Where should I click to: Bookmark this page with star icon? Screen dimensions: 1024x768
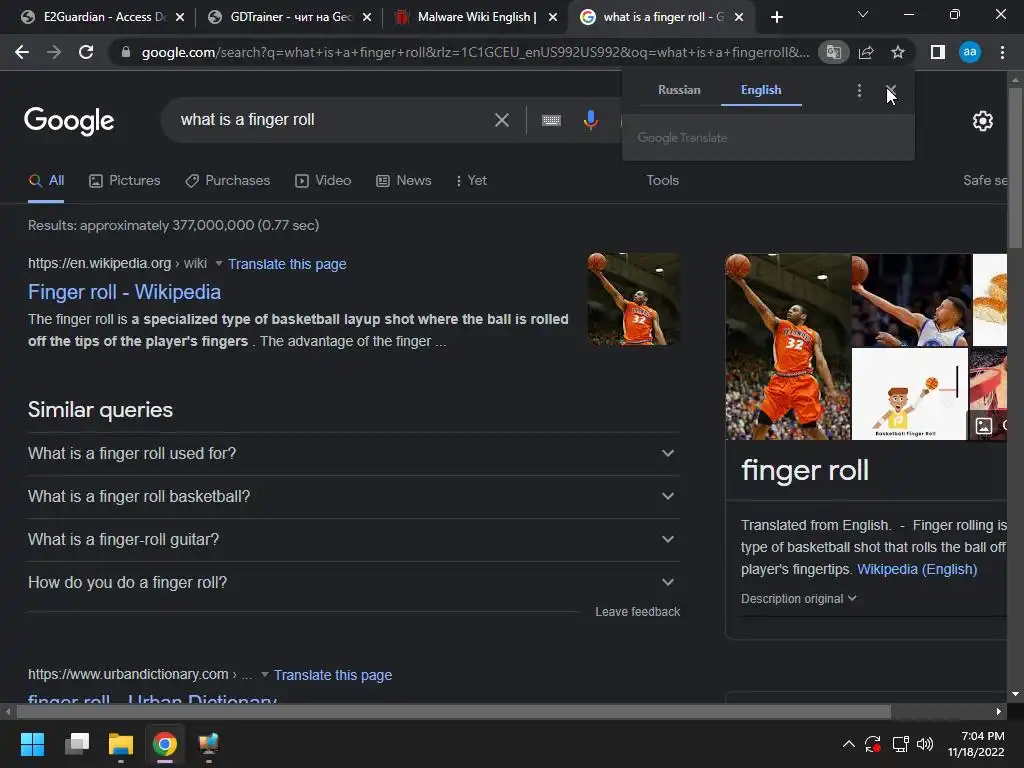point(898,52)
